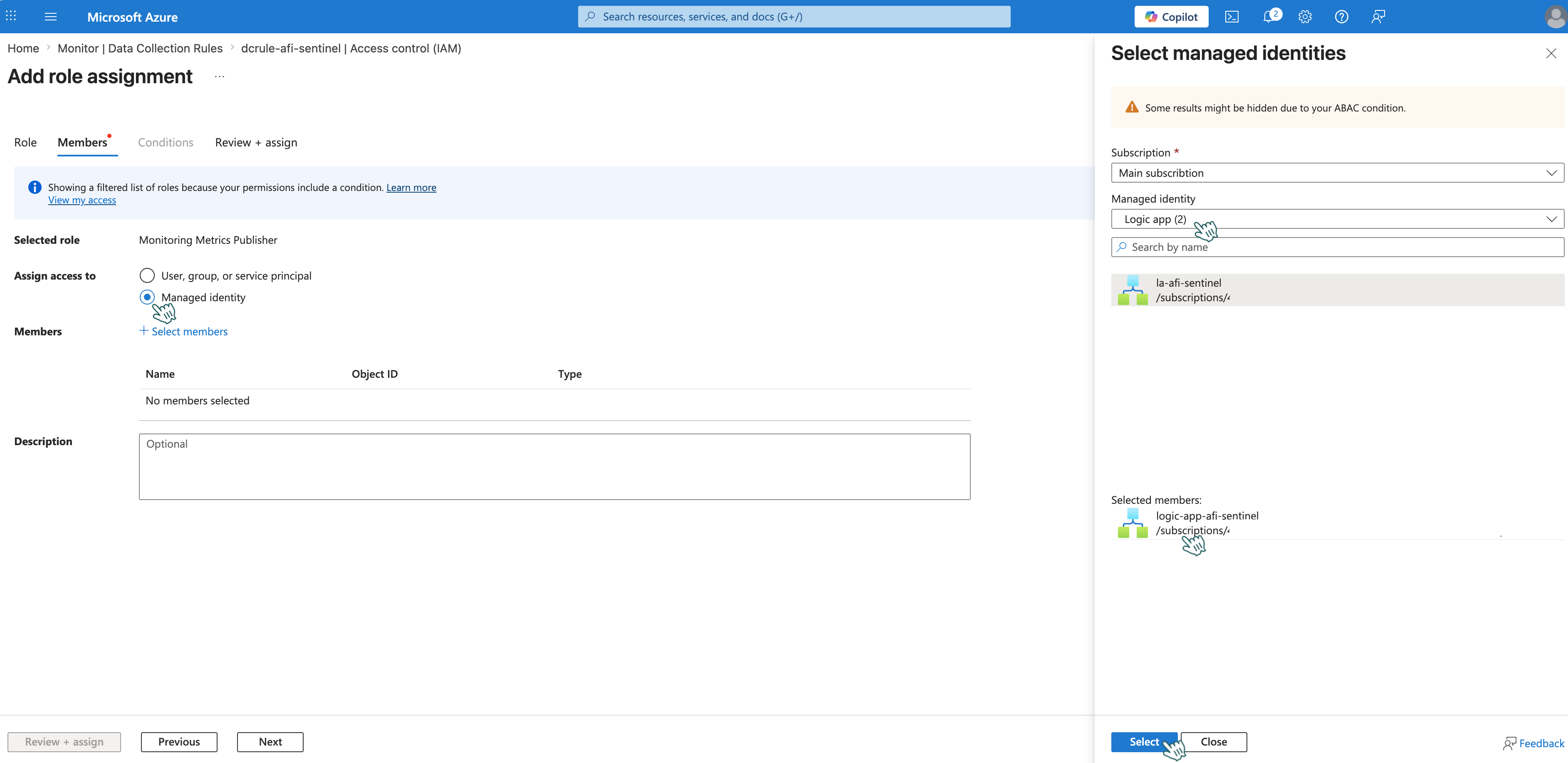Click the Microsoft Azure logo text
The height and width of the screenshot is (763, 1568).
(x=133, y=17)
